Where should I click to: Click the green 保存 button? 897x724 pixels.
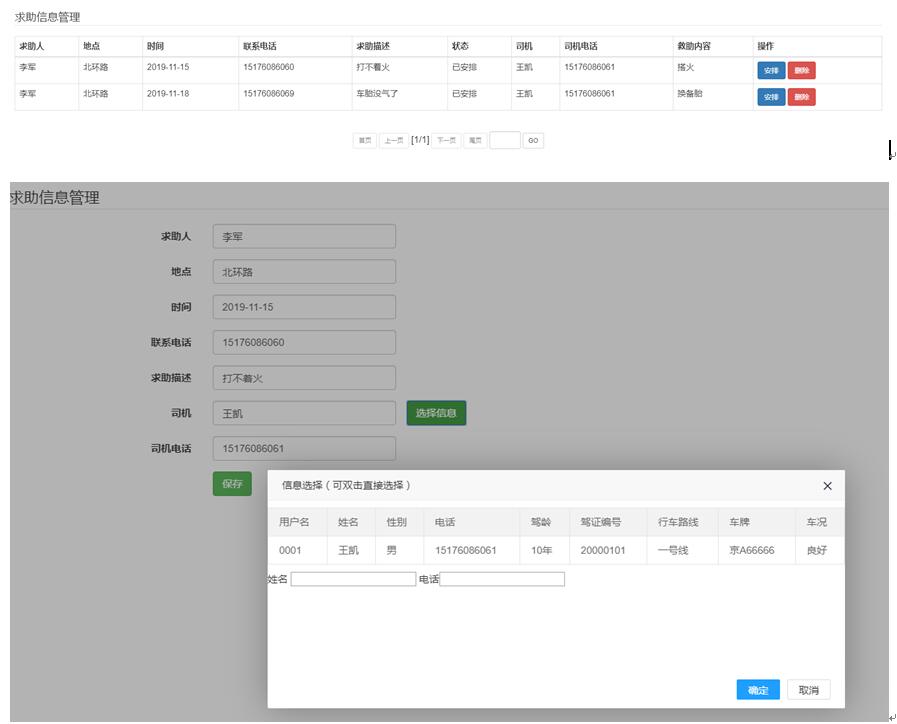(232, 484)
